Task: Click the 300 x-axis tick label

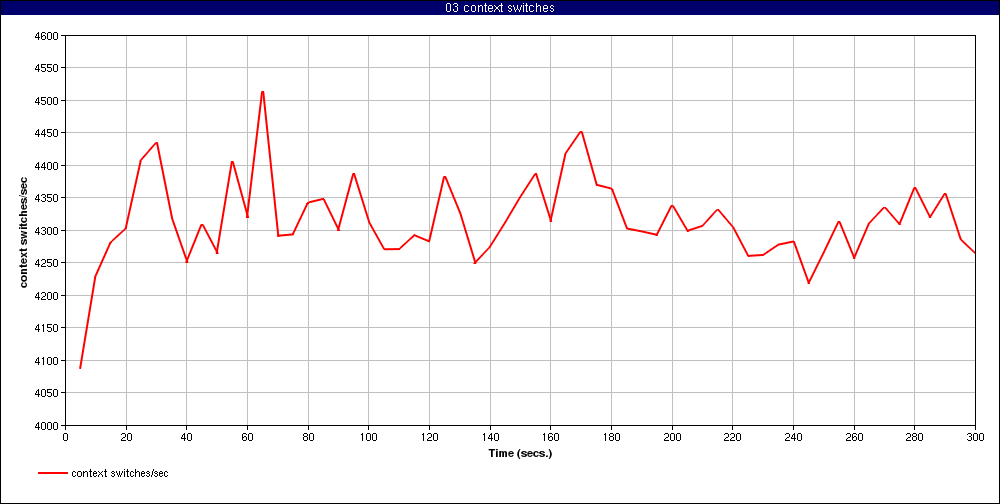Action: pyautogui.click(x=976, y=437)
